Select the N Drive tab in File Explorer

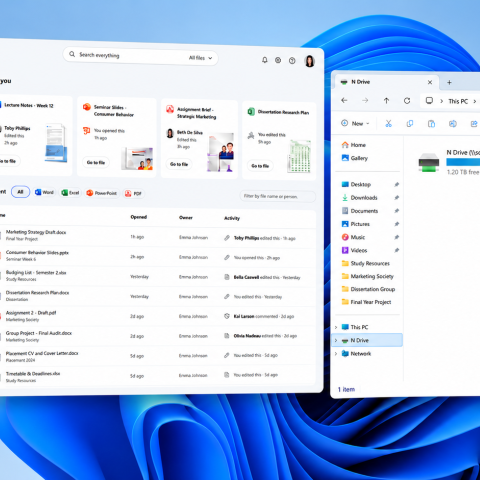coord(387,82)
